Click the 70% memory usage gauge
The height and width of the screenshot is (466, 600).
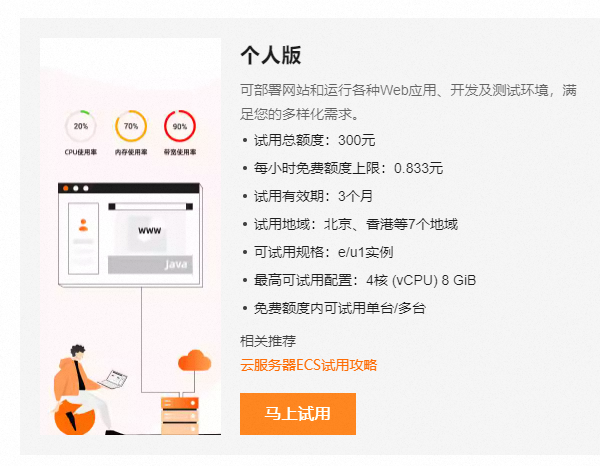pos(131,126)
